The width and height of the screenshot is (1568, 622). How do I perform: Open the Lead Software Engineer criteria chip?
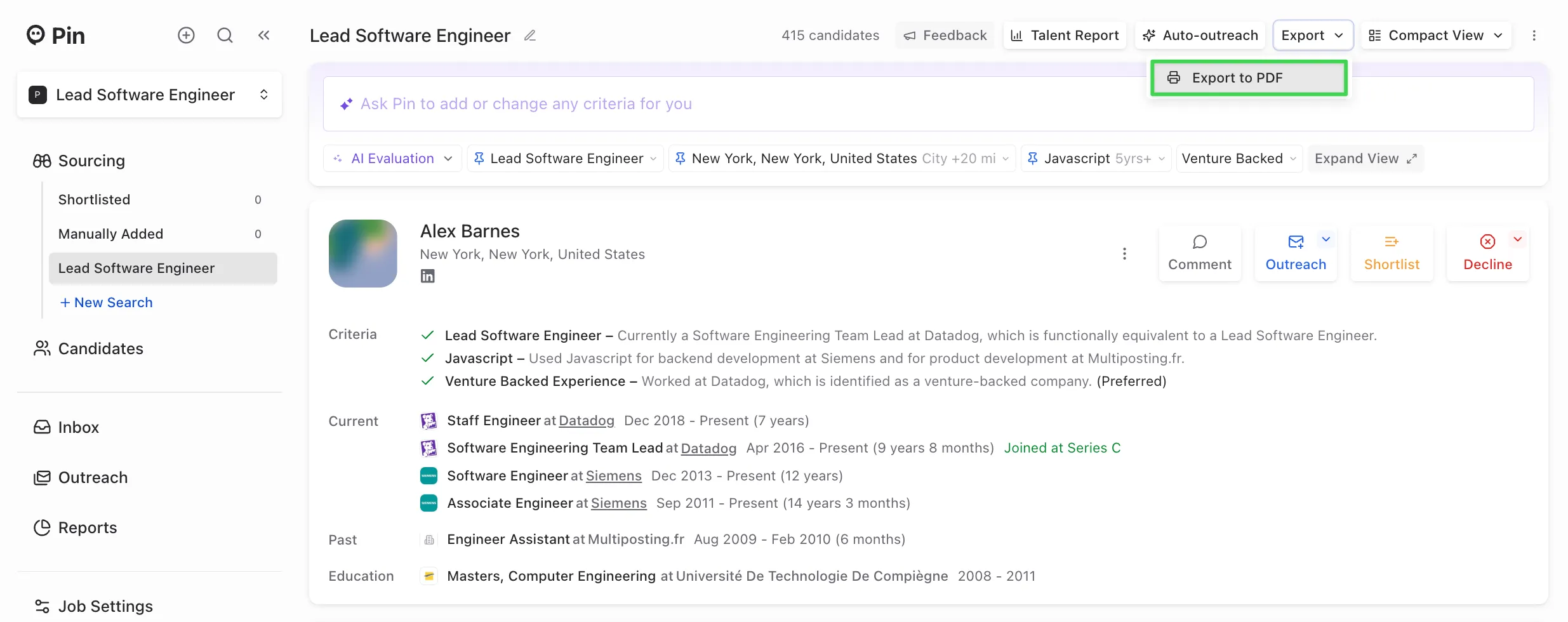[566, 158]
